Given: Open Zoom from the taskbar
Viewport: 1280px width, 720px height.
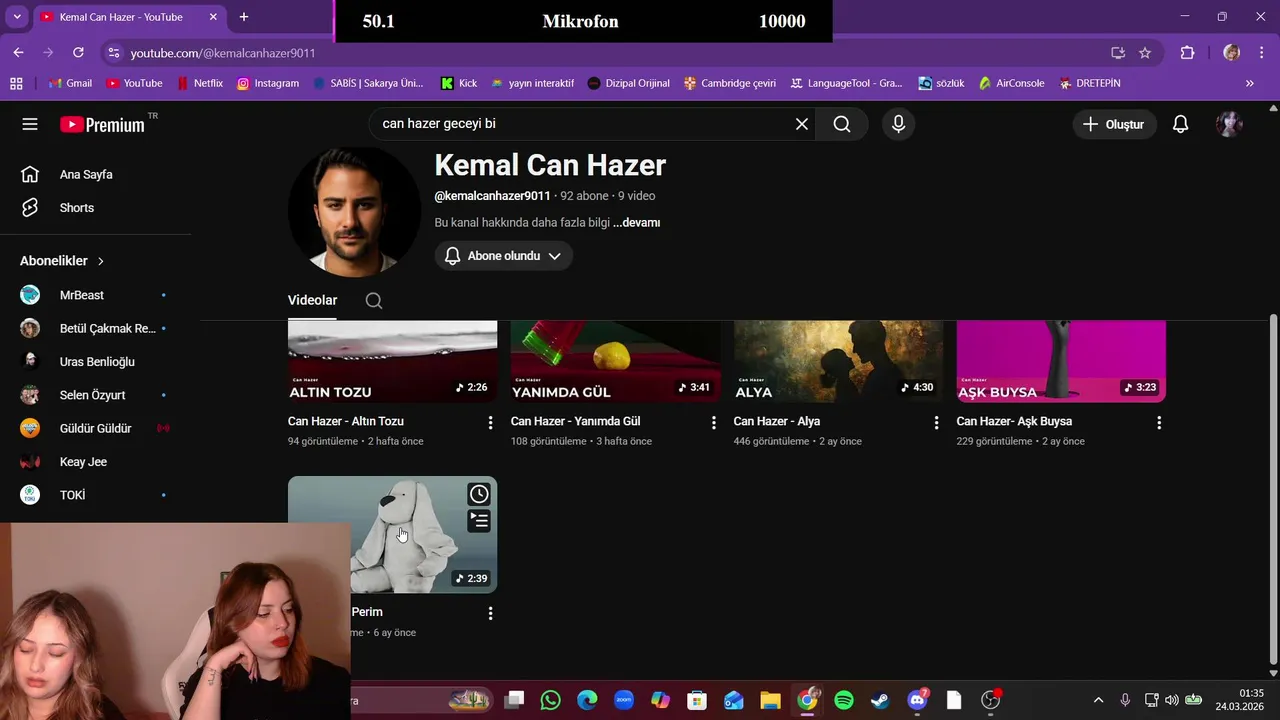Looking at the screenshot, I should [x=624, y=700].
